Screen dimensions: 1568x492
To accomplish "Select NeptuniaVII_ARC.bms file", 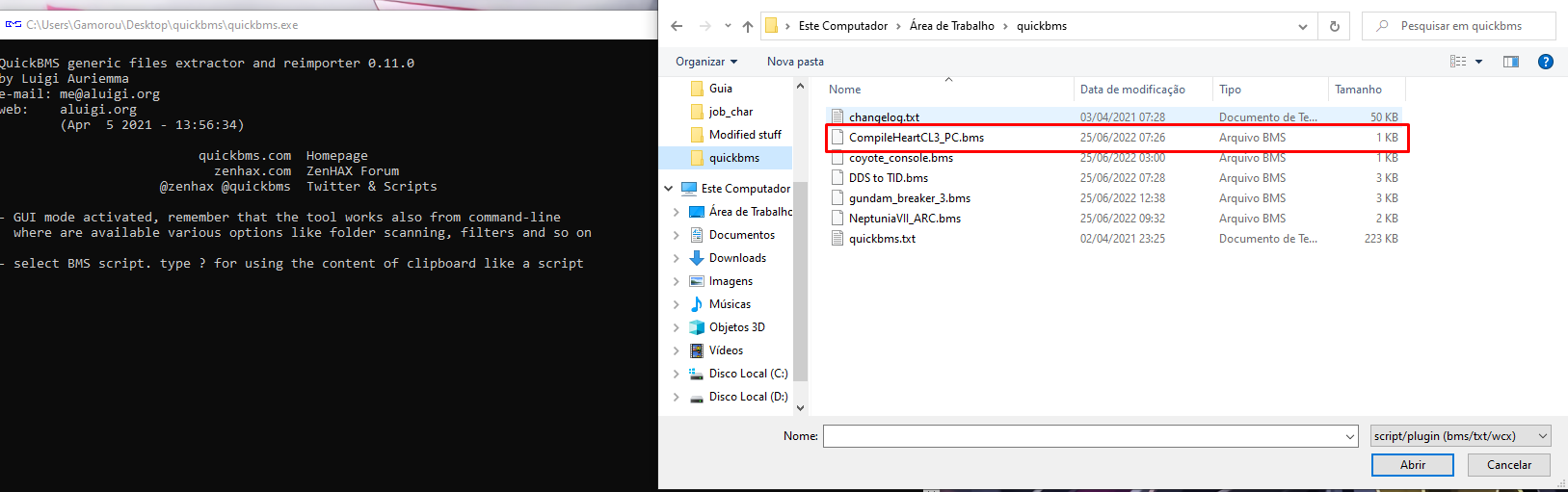I will (x=1115, y=219).
